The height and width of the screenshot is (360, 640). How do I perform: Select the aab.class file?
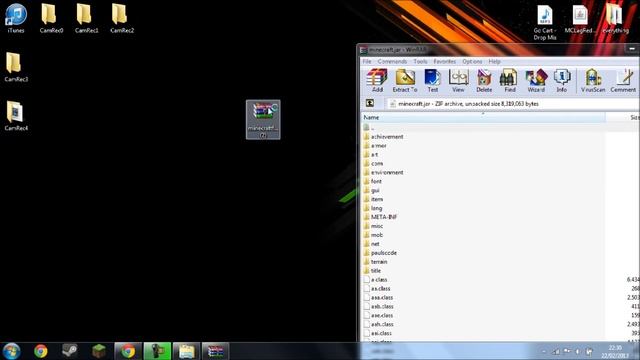click(378, 307)
